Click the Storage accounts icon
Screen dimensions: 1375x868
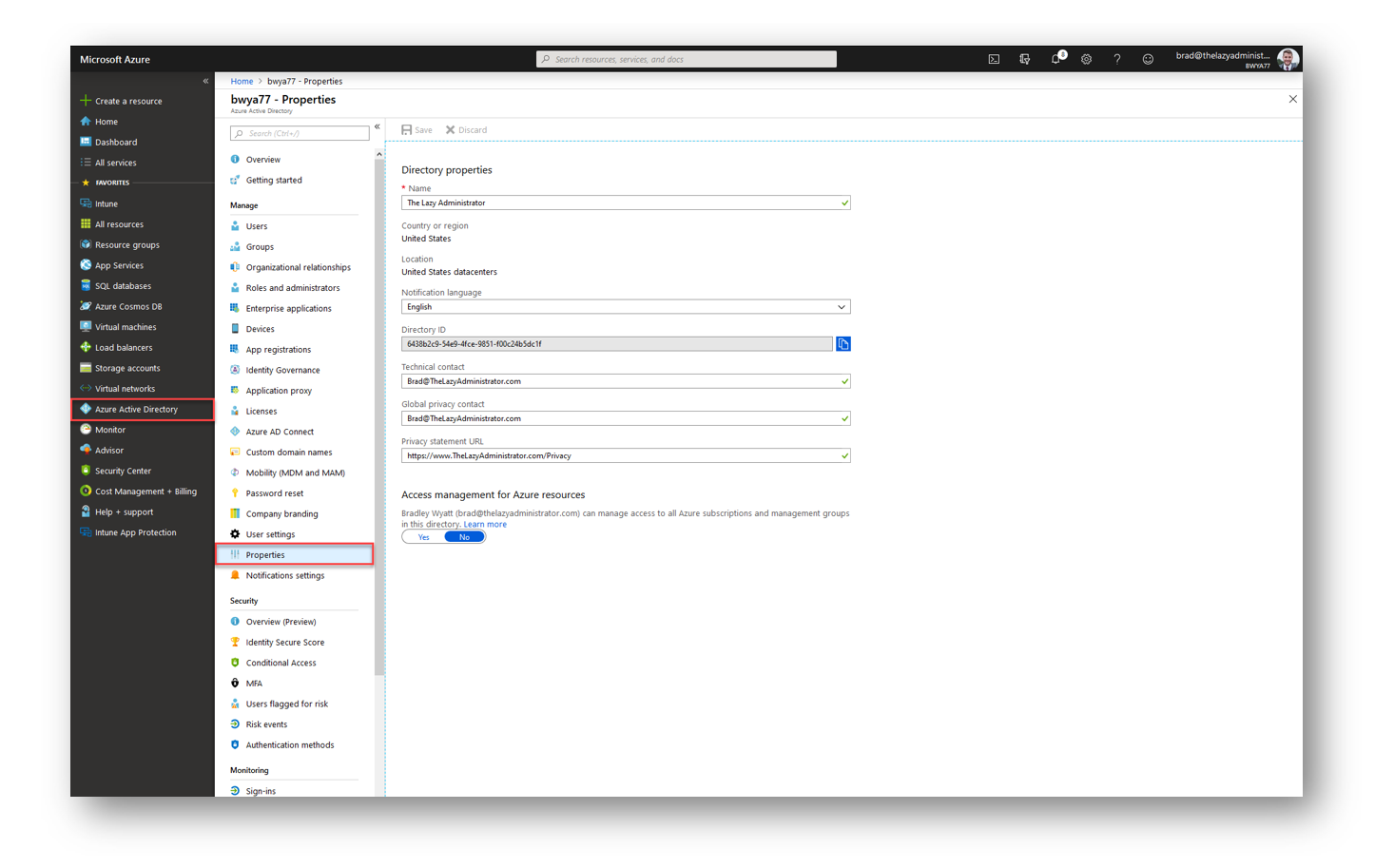click(86, 368)
